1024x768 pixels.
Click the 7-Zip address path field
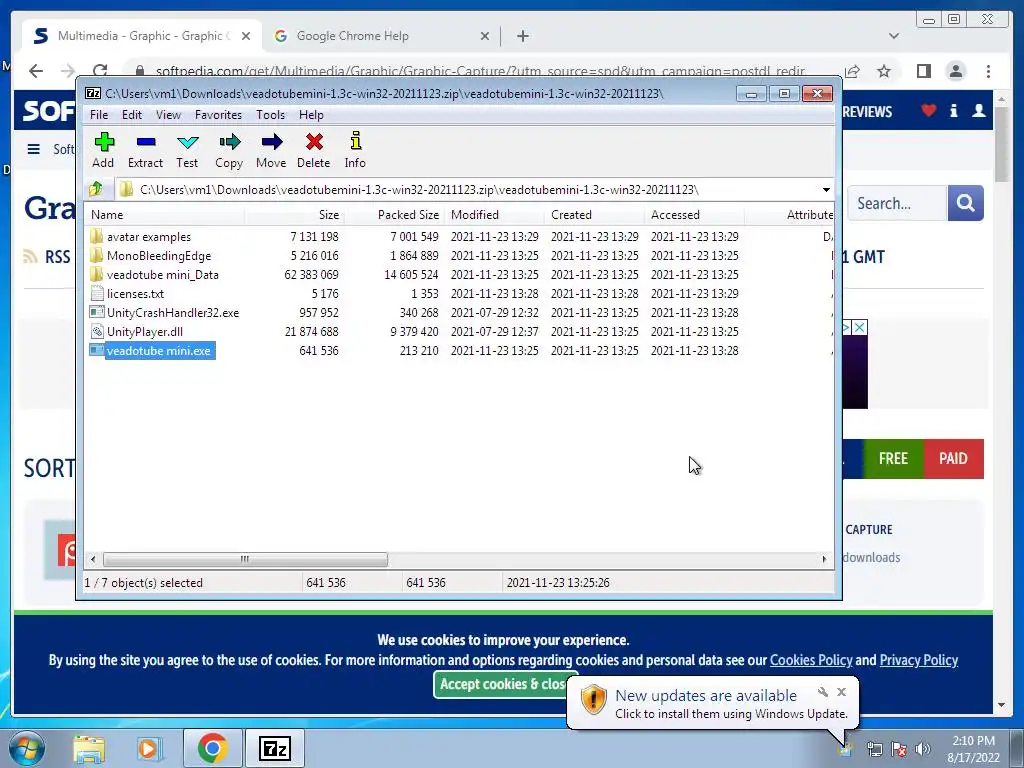467,190
